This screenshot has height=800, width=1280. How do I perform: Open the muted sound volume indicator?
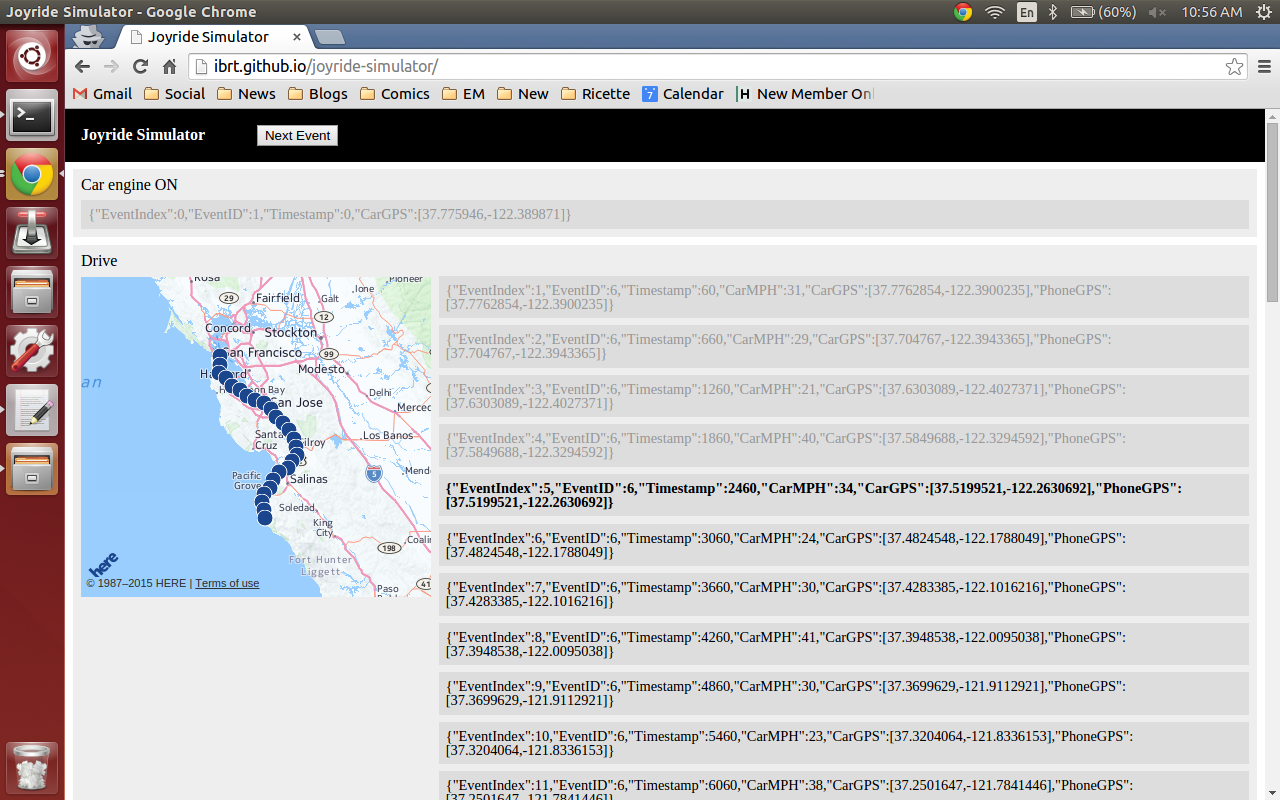pyautogui.click(x=1157, y=12)
